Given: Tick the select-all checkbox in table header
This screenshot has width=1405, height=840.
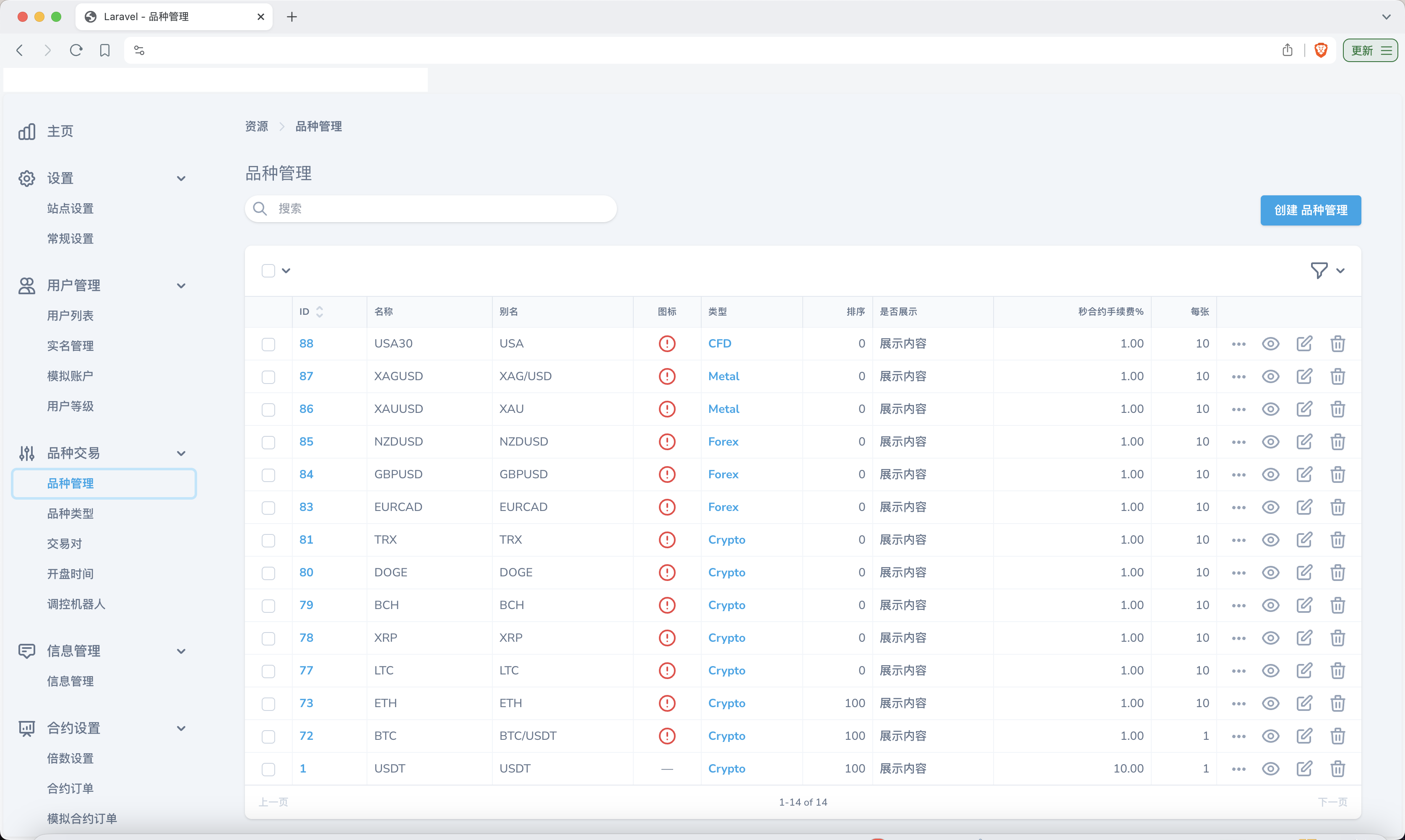Looking at the screenshot, I should (268, 270).
